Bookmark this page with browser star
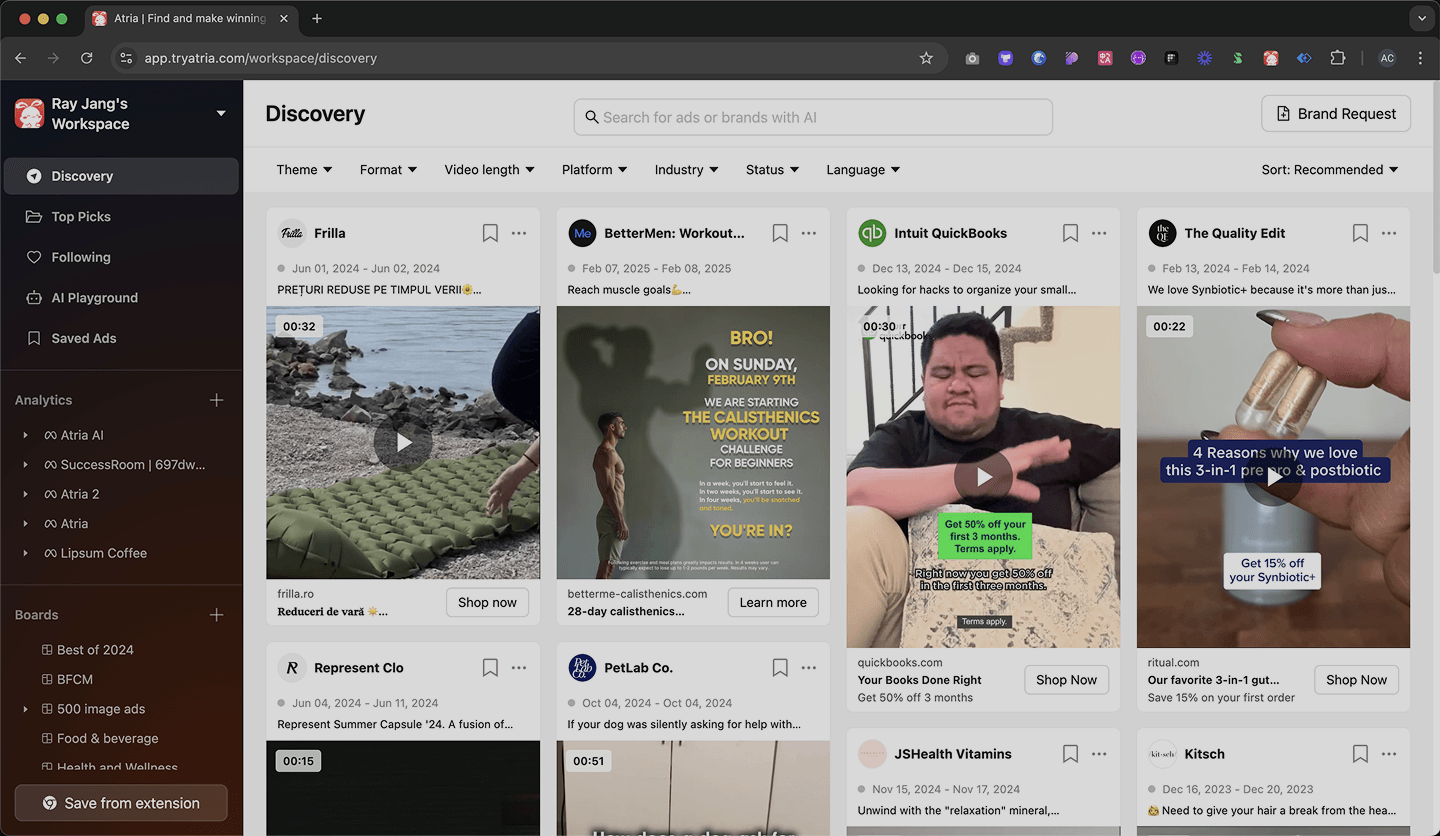The image size is (1440, 836). click(926, 58)
